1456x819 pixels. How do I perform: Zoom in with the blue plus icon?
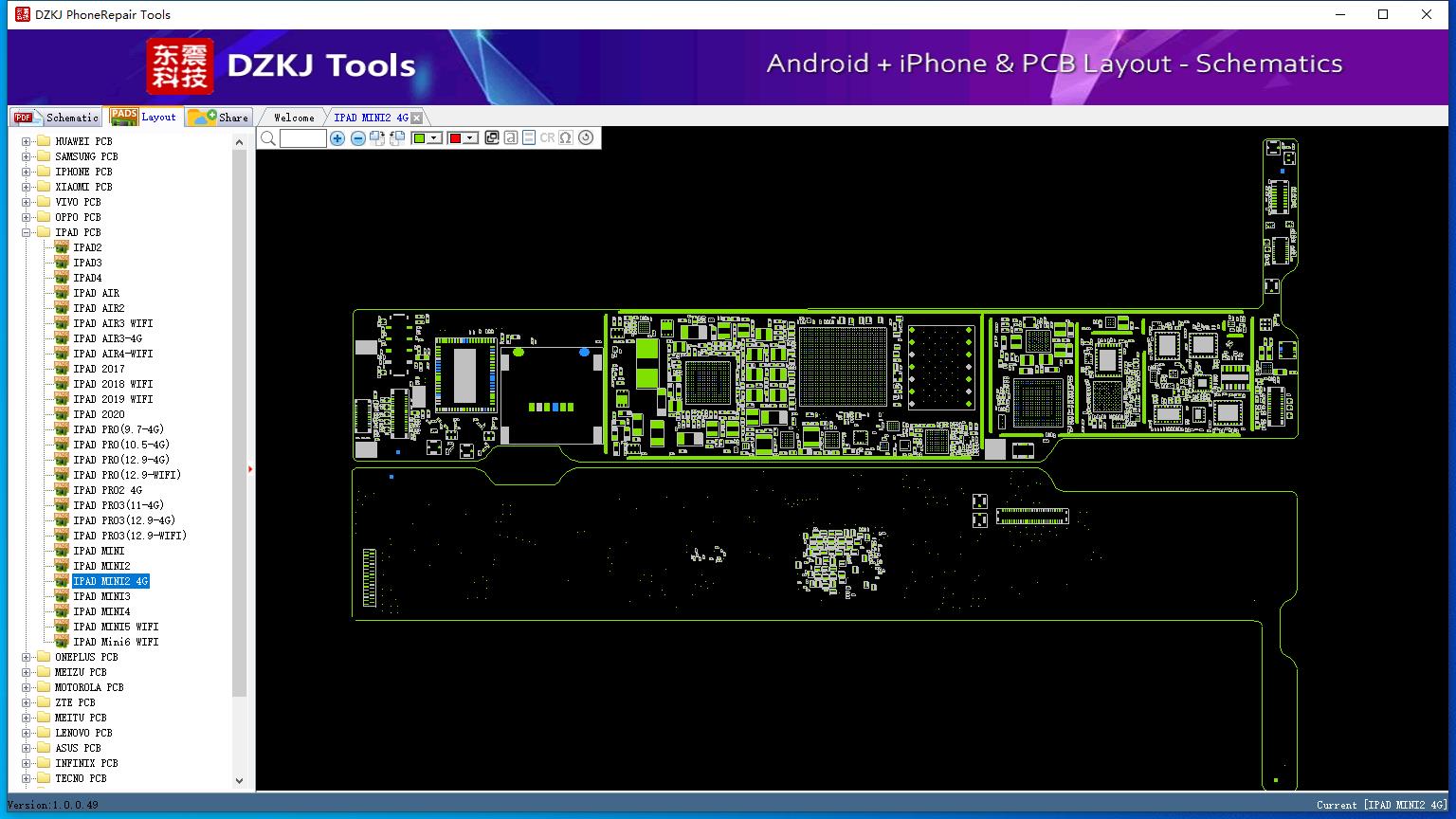(x=337, y=138)
